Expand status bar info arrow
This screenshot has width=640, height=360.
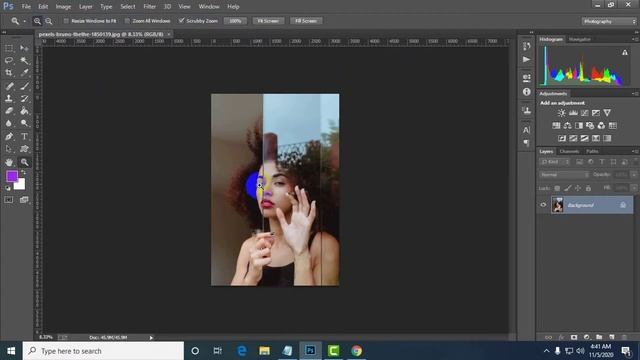(x=151, y=338)
